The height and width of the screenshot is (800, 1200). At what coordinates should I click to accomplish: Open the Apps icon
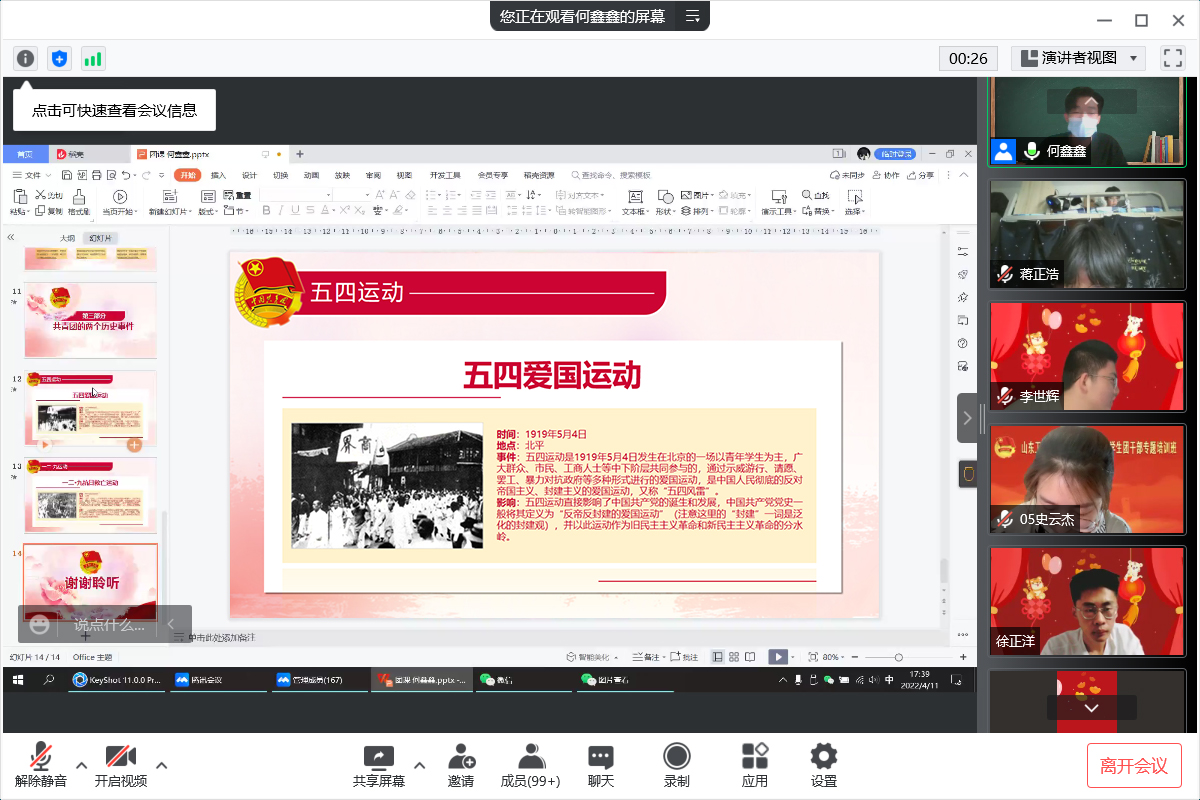click(755, 765)
